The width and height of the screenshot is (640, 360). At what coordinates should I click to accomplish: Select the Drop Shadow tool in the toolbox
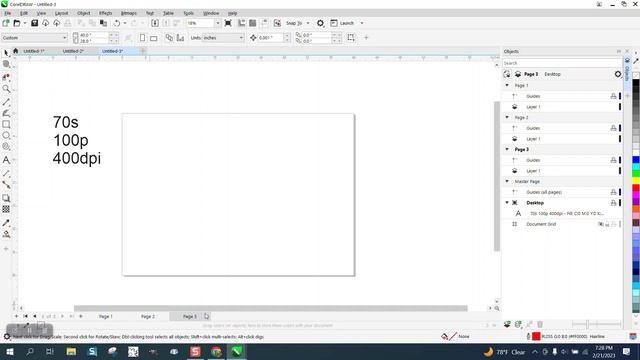tap(6, 198)
